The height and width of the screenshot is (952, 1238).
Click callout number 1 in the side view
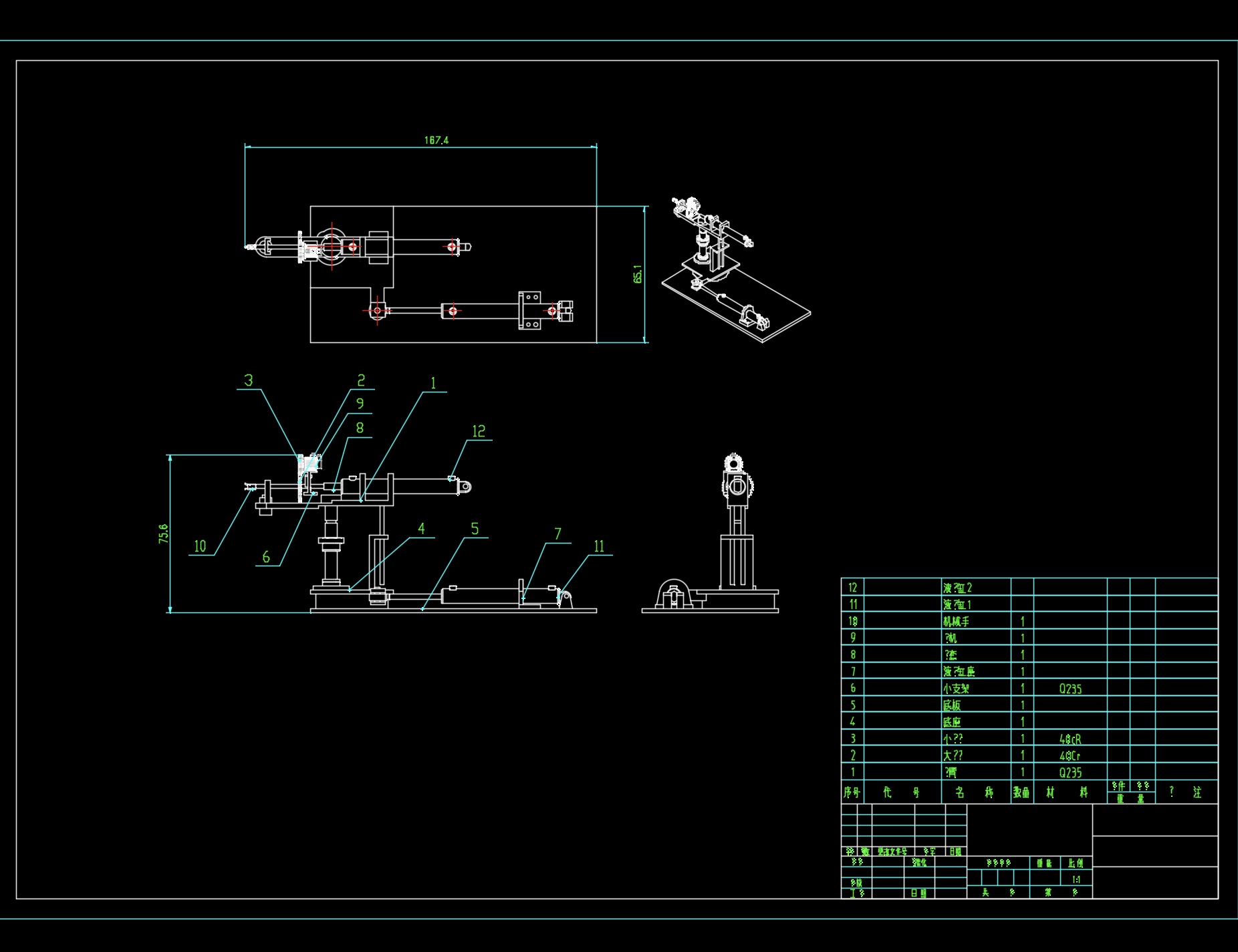[433, 383]
